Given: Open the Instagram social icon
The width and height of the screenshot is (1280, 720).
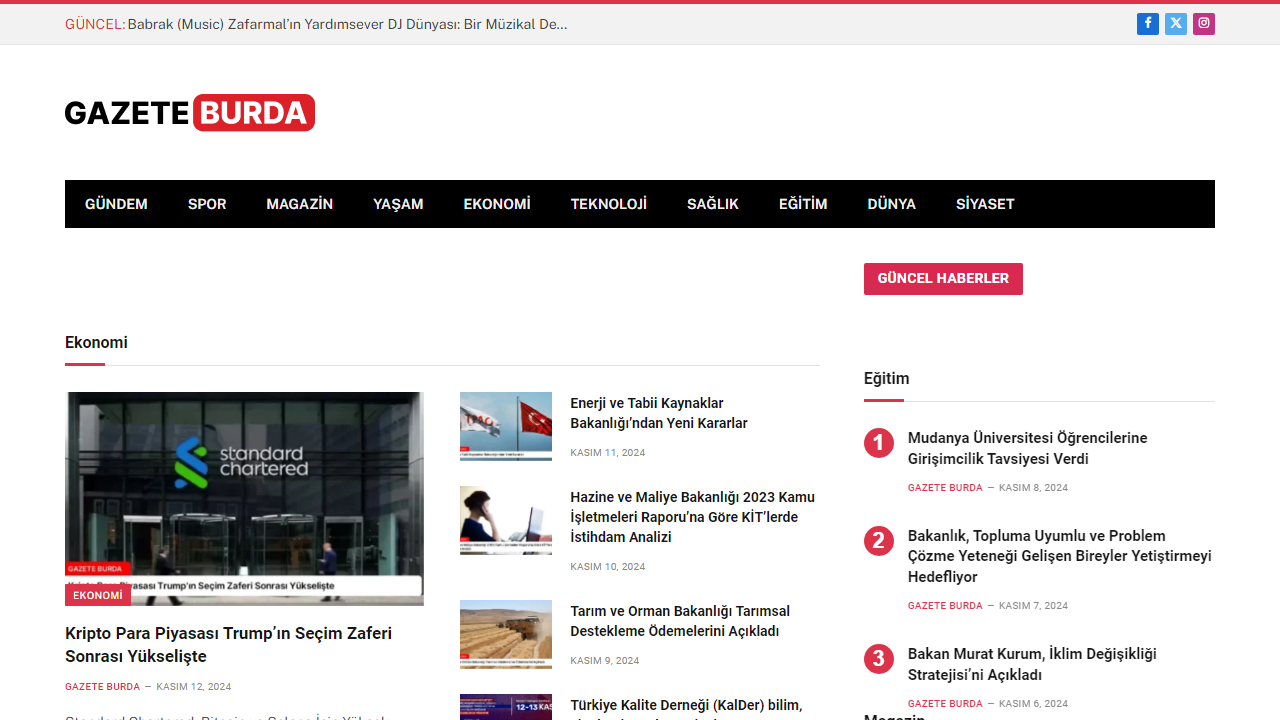Looking at the screenshot, I should pos(1204,24).
